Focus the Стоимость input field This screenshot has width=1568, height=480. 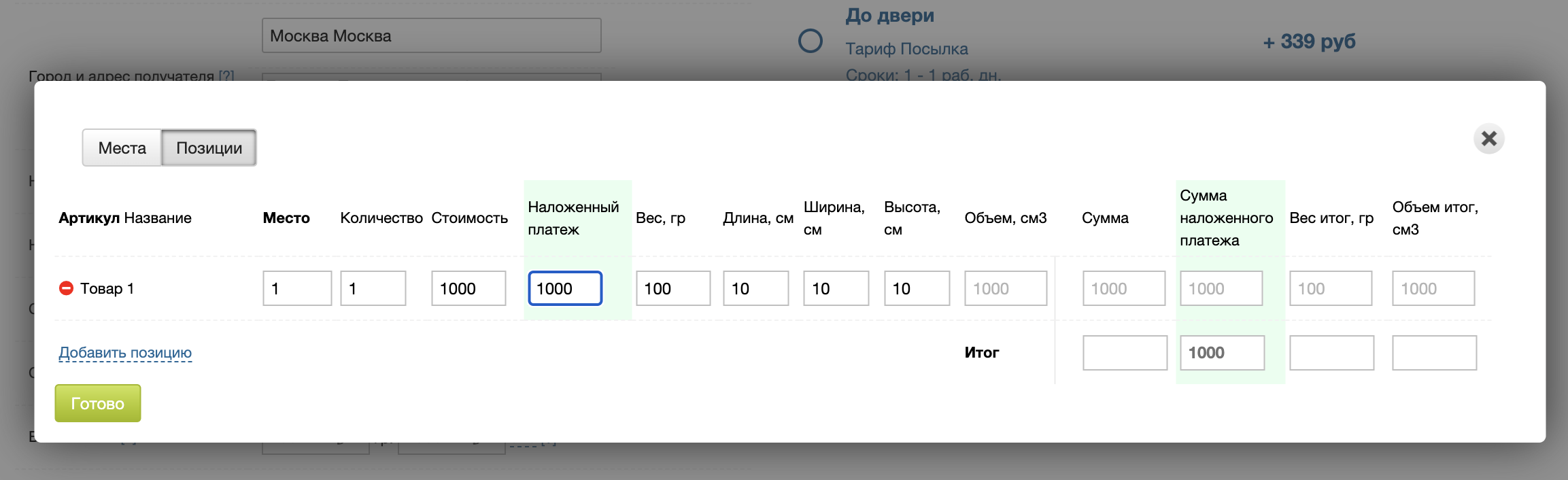(x=468, y=288)
